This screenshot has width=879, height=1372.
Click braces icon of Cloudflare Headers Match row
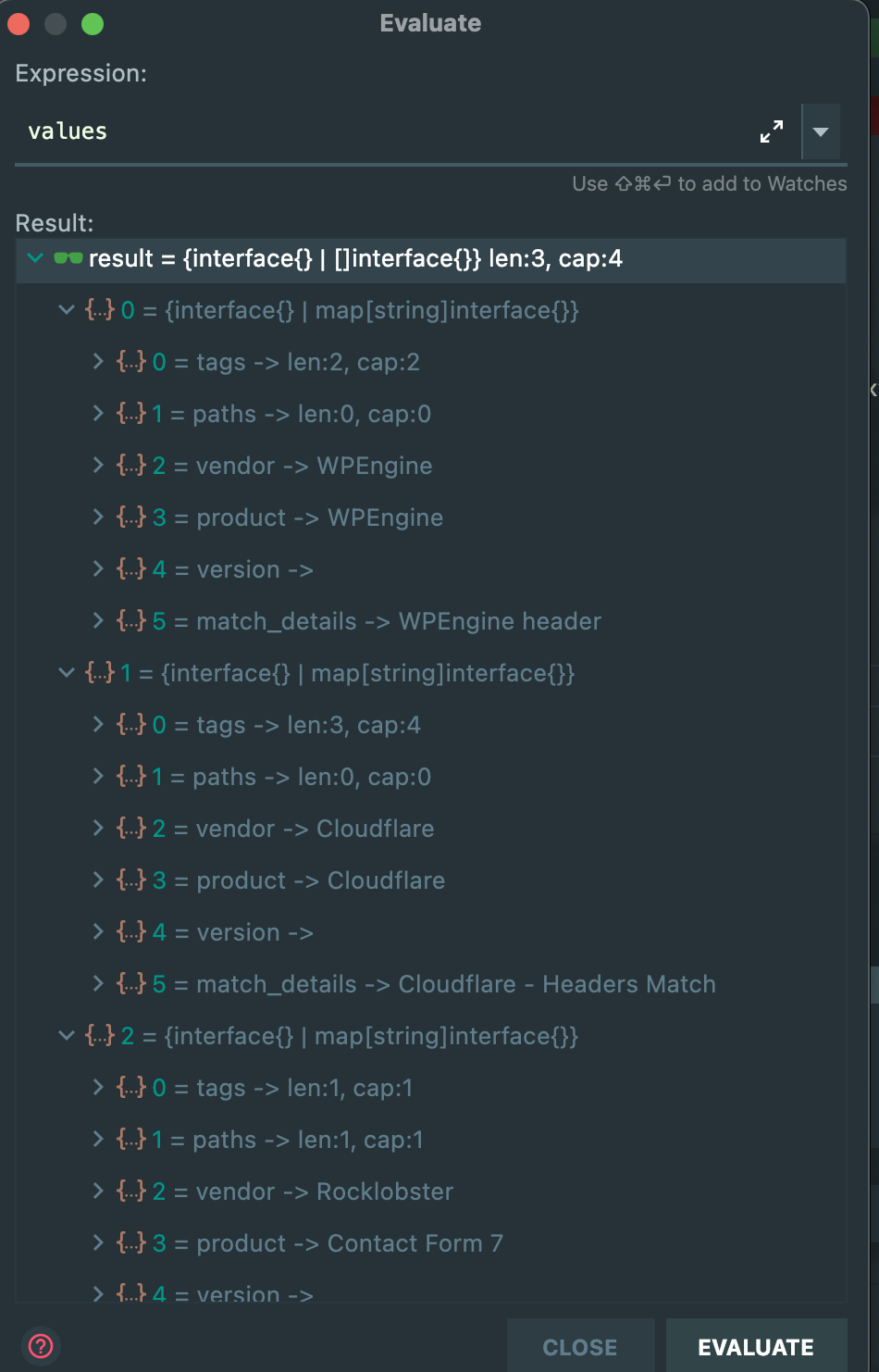(130, 984)
